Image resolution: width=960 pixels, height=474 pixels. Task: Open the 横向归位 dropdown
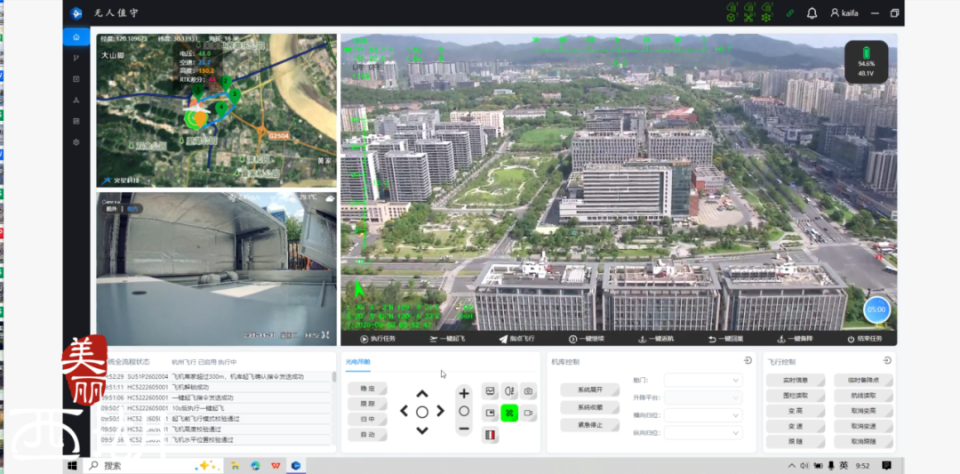703,415
